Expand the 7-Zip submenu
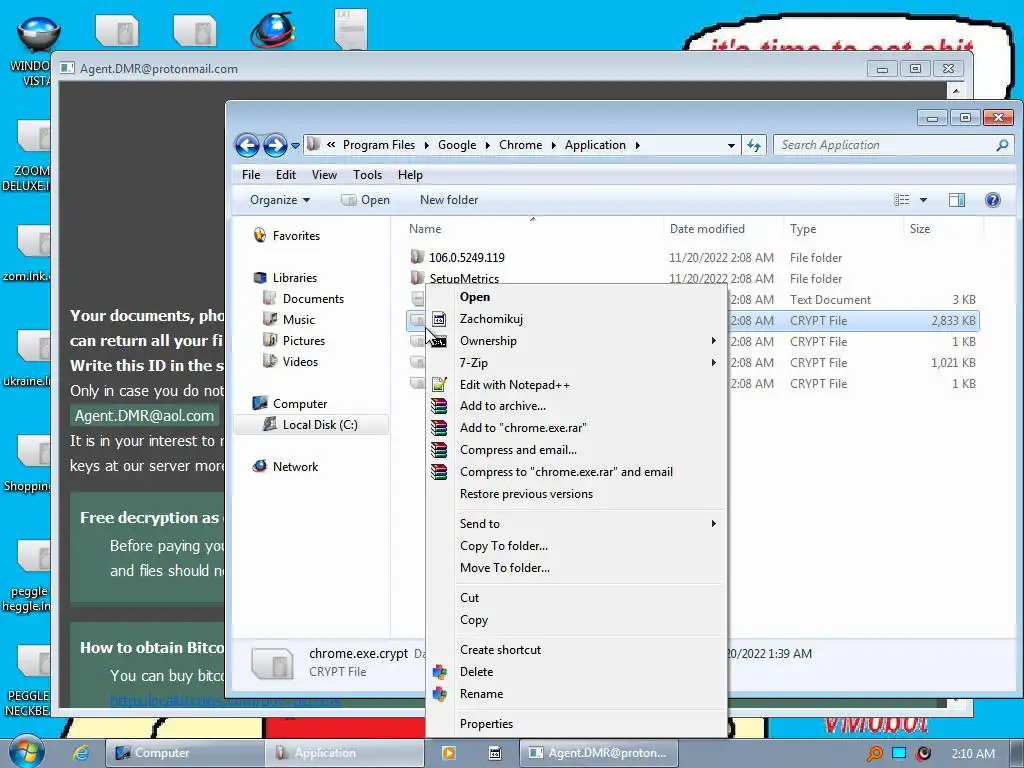The image size is (1024, 768). click(576, 362)
